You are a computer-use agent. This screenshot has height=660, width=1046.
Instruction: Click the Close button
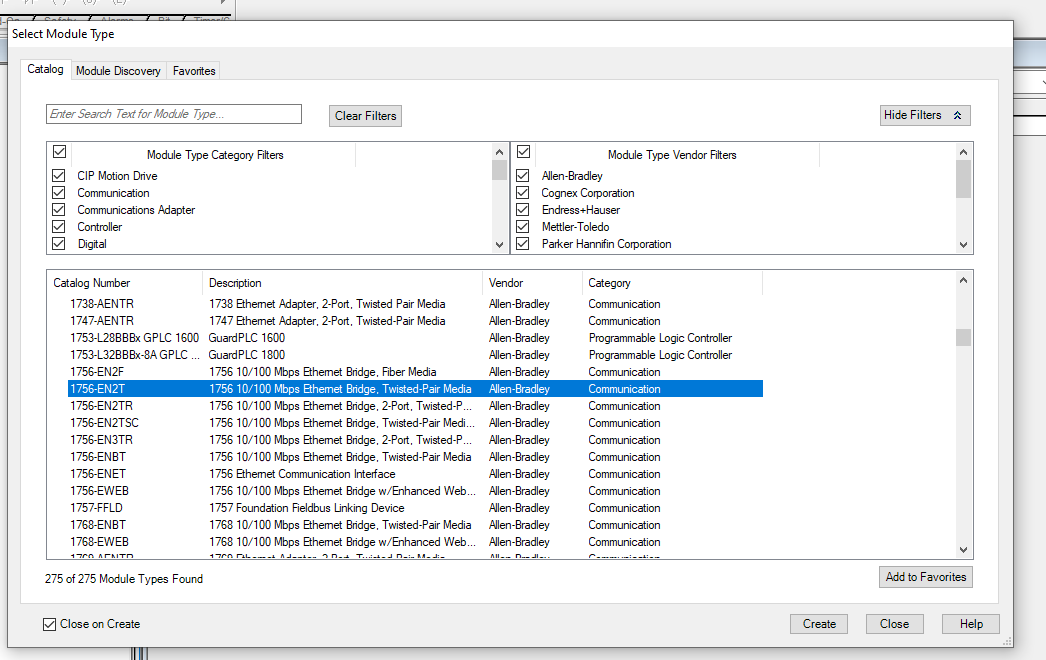(895, 624)
